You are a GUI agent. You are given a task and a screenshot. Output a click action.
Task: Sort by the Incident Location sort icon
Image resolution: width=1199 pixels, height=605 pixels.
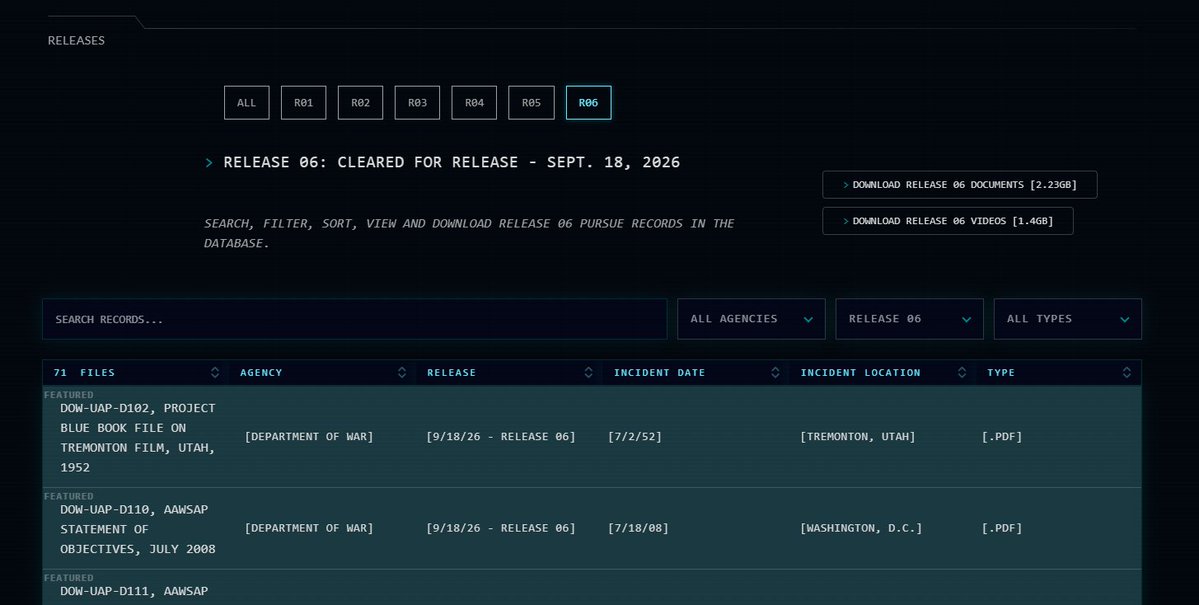[961, 372]
